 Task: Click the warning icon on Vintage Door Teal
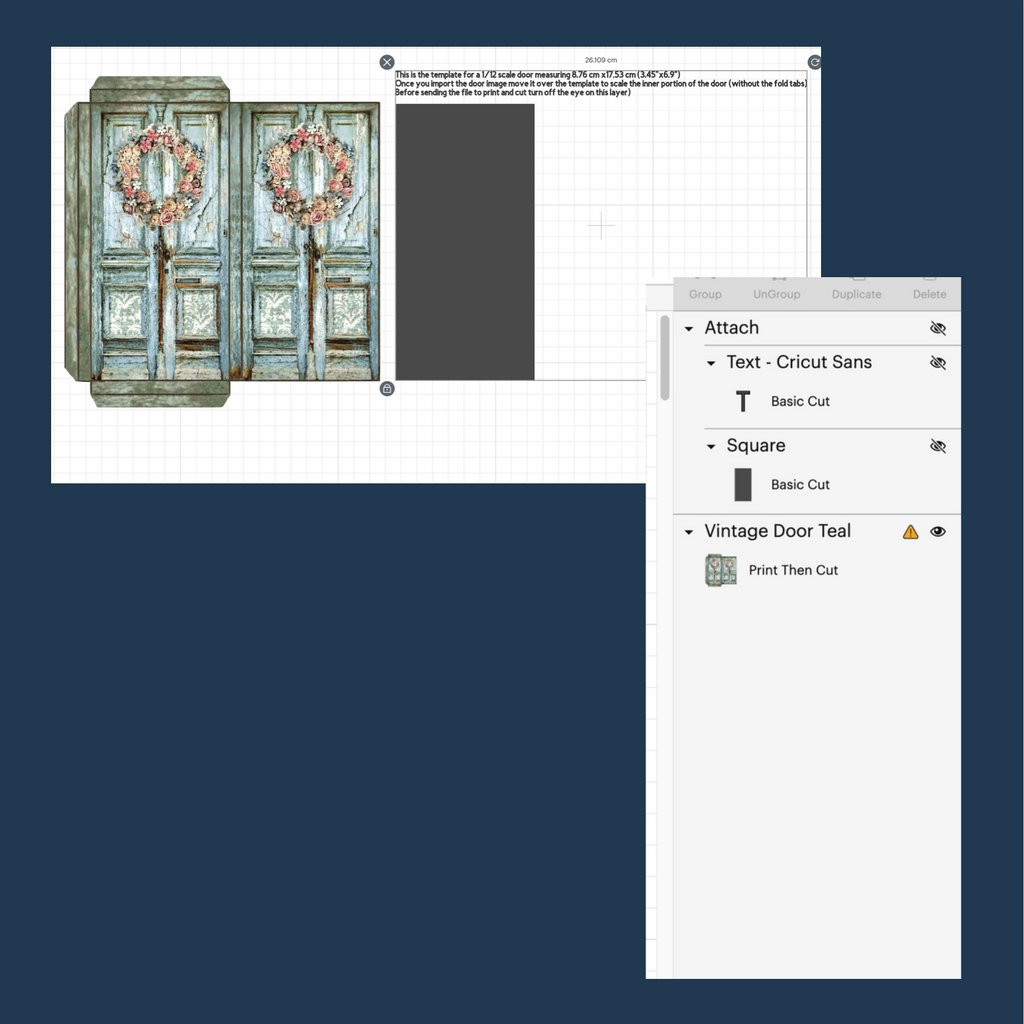(x=910, y=532)
